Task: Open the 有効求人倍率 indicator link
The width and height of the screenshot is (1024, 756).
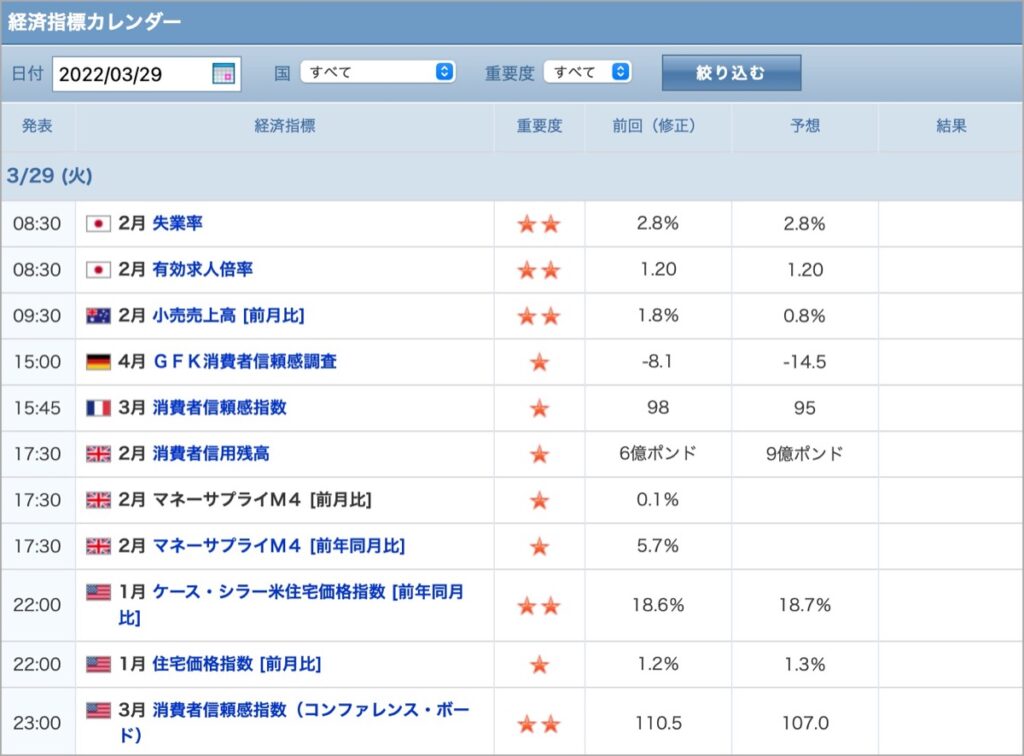Action: (202, 269)
